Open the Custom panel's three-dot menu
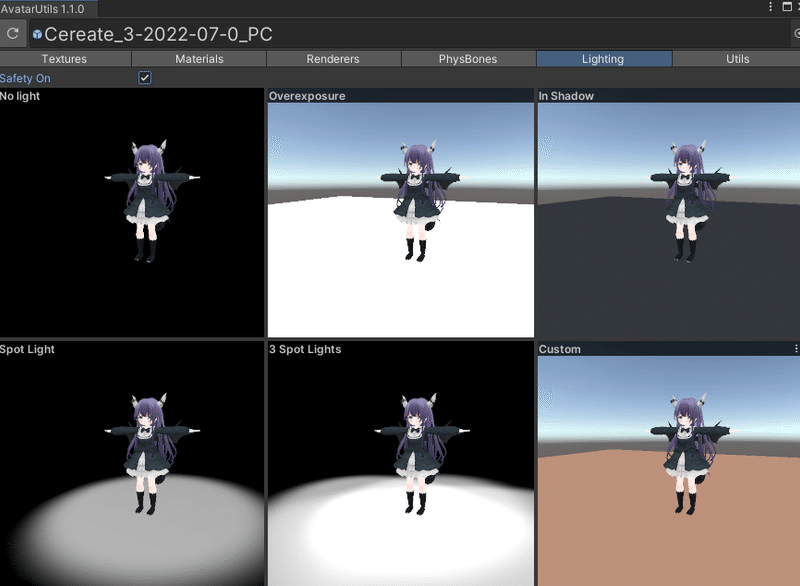Image resolution: width=800 pixels, height=586 pixels. [793, 350]
